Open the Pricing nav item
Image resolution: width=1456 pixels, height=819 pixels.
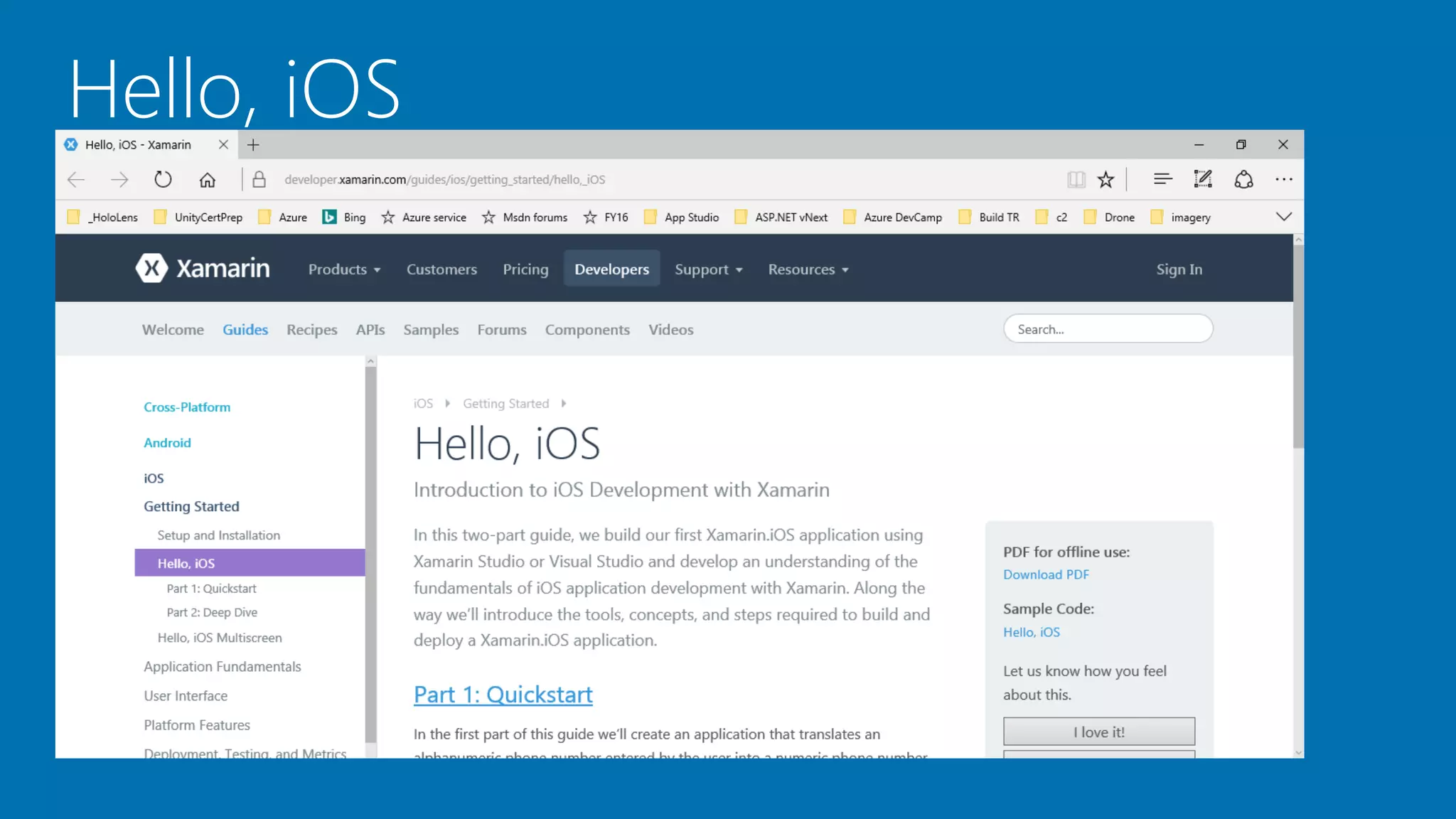click(525, 269)
